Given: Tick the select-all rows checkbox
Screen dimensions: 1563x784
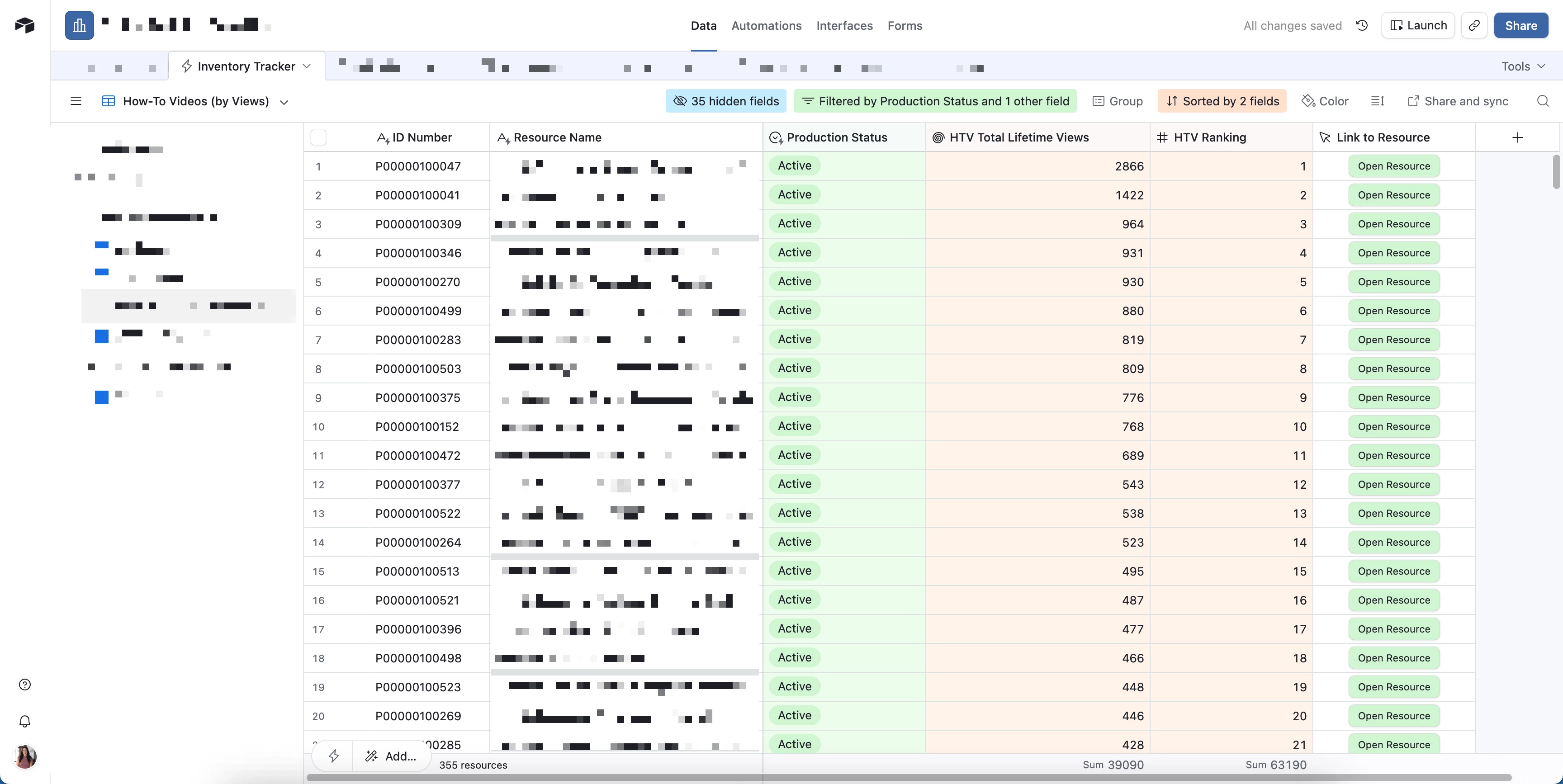Looking at the screenshot, I should click(318, 138).
